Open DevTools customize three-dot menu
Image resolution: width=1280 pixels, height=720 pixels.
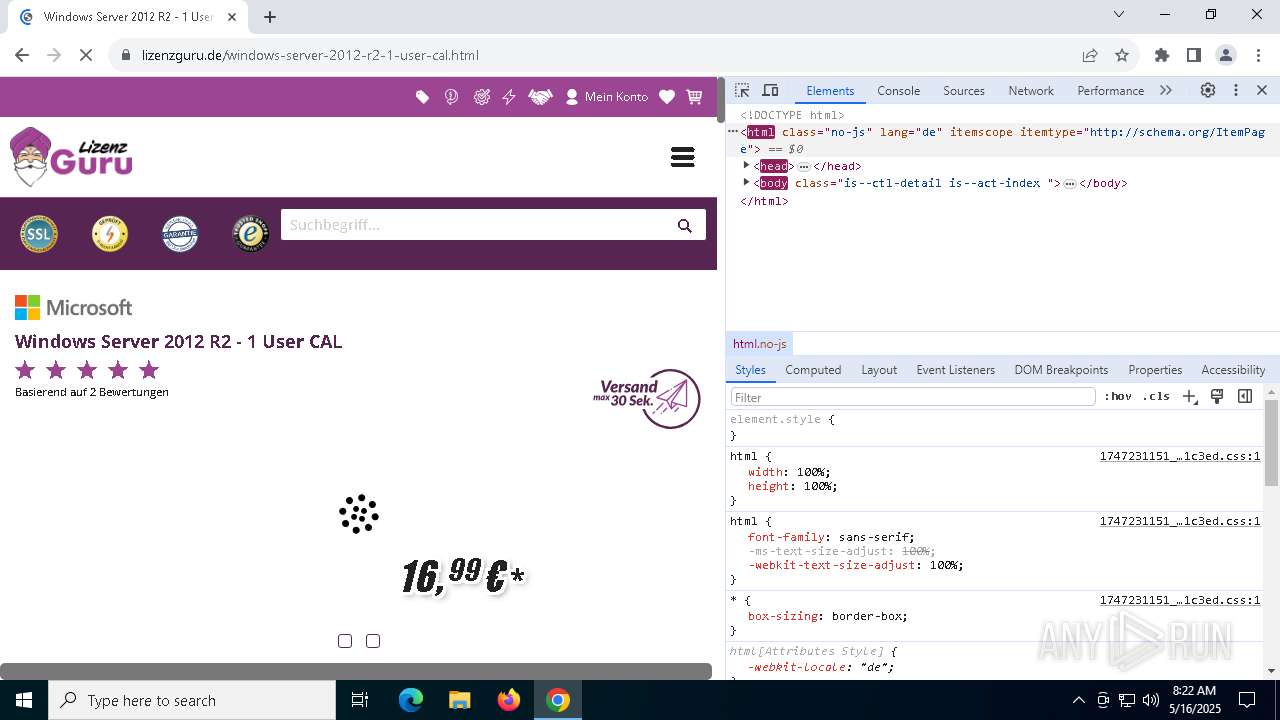(1236, 90)
